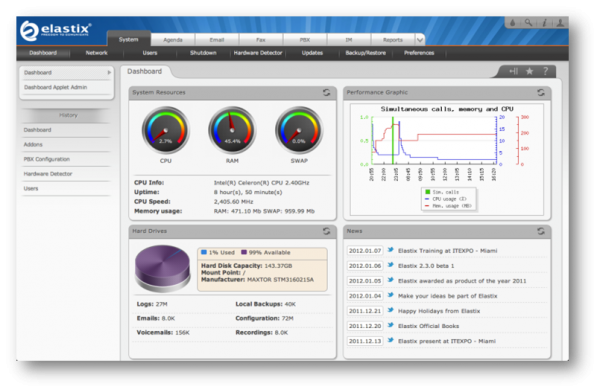600x392 pixels.
Task: Open the help question mark icon
Action: click(x=546, y=71)
